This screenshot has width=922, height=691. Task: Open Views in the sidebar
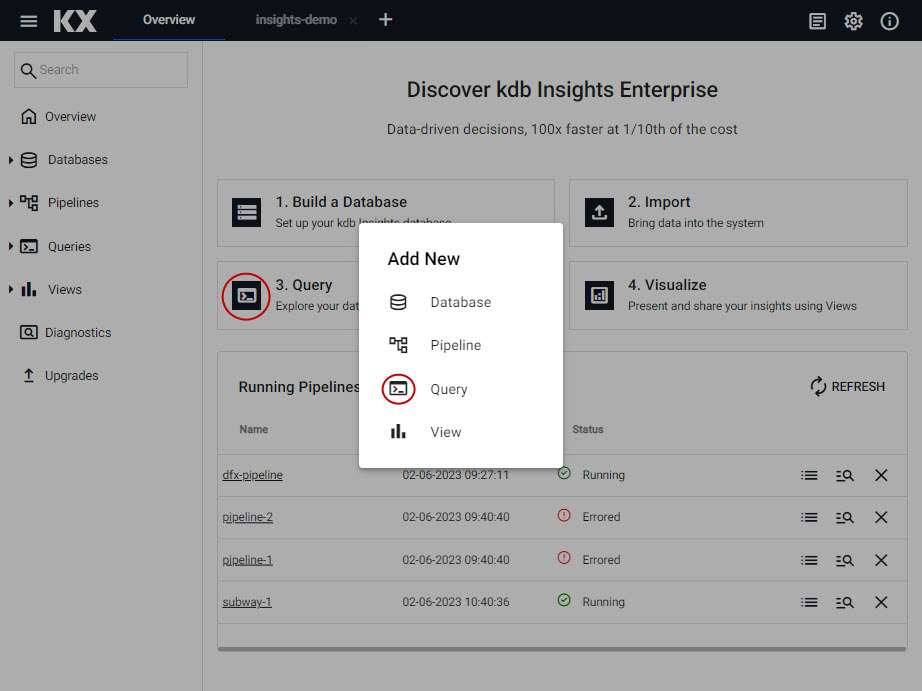(x=65, y=289)
